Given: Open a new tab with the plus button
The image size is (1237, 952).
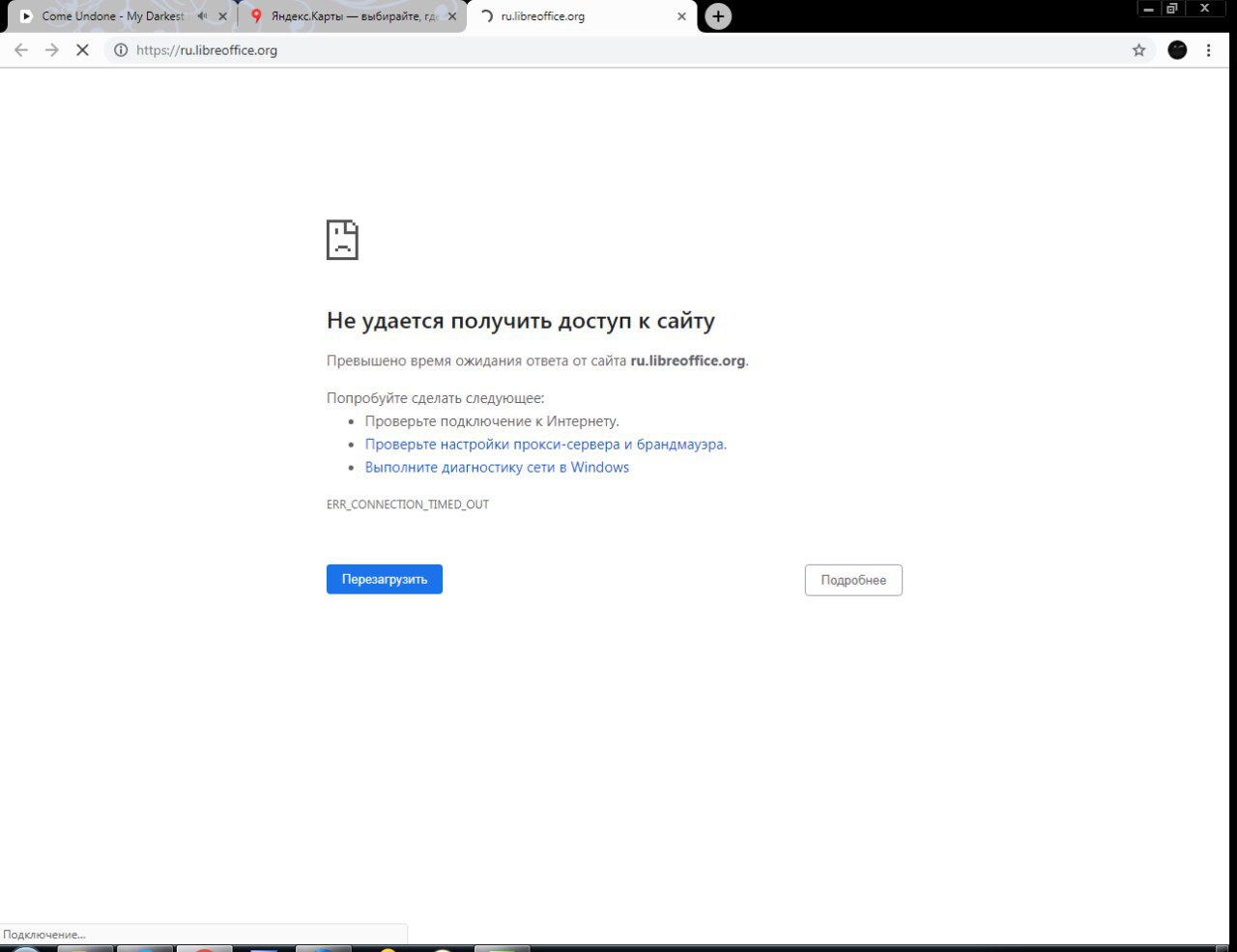Looking at the screenshot, I should pyautogui.click(x=718, y=16).
